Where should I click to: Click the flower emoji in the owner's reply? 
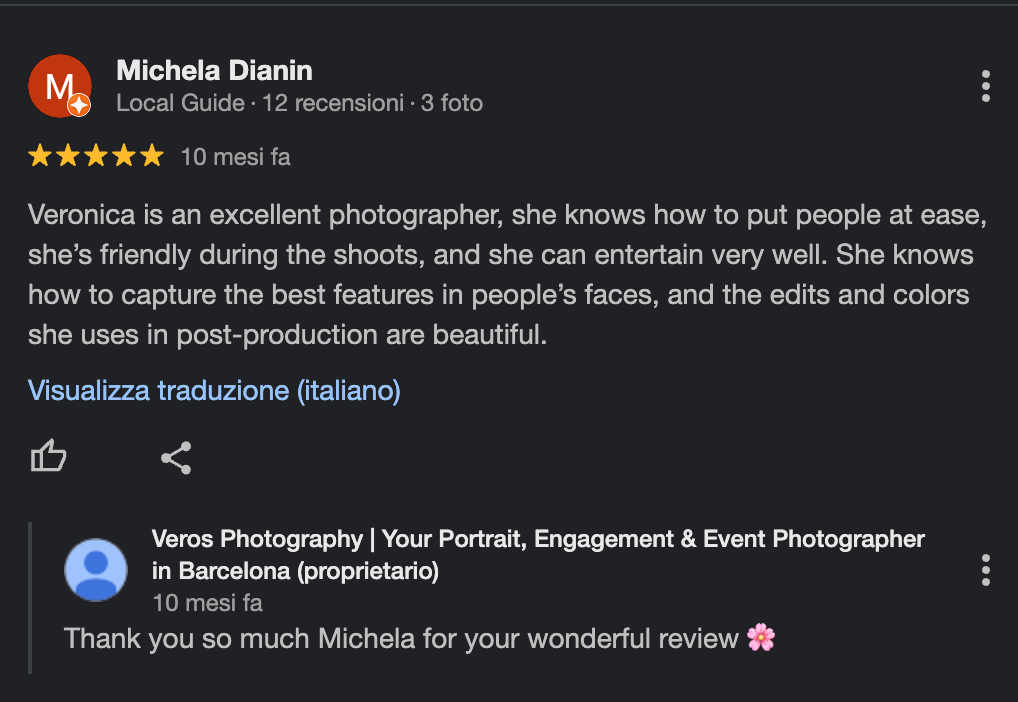761,637
